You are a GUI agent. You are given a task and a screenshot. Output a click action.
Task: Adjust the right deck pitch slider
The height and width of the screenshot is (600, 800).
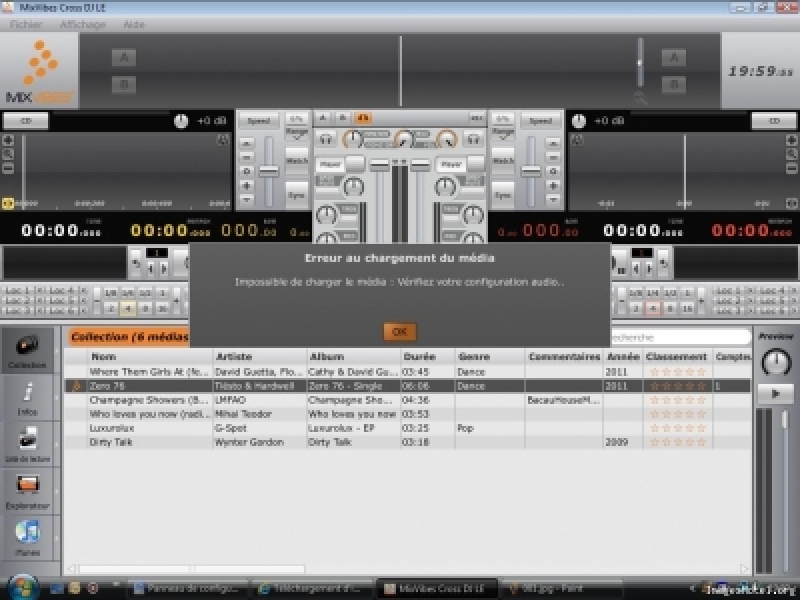pos(531,171)
